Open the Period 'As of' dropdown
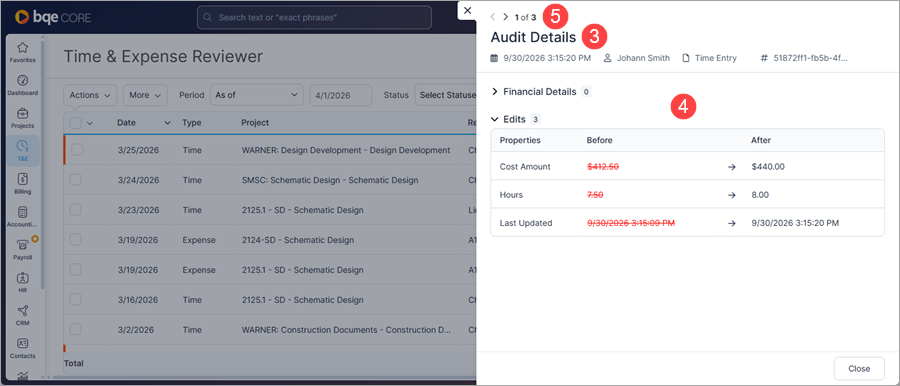This screenshot has height=386, width=900. click(x=257, y=95)
